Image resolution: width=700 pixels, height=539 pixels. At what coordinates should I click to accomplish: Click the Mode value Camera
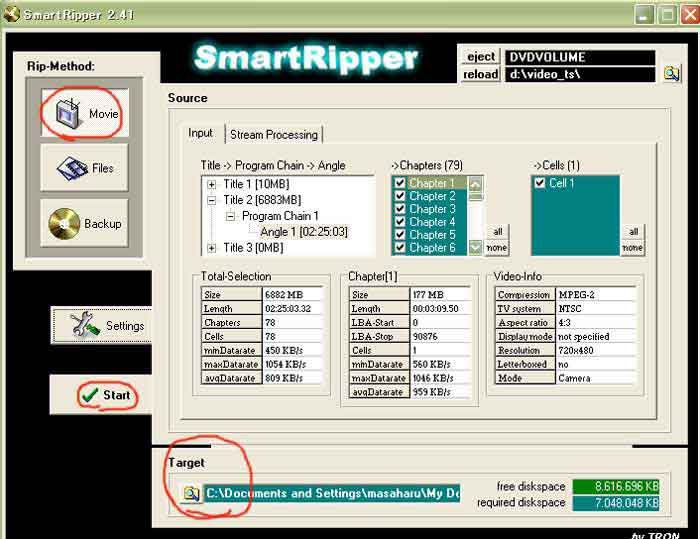pos(596,378)
